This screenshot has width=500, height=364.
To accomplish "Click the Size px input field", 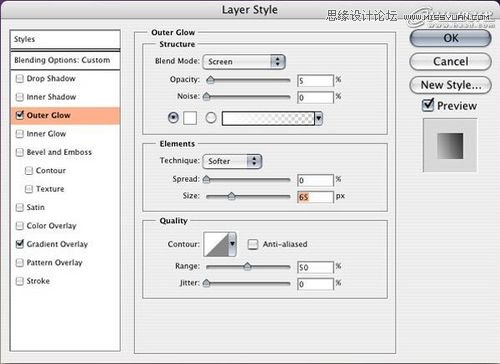I will 315,197.
